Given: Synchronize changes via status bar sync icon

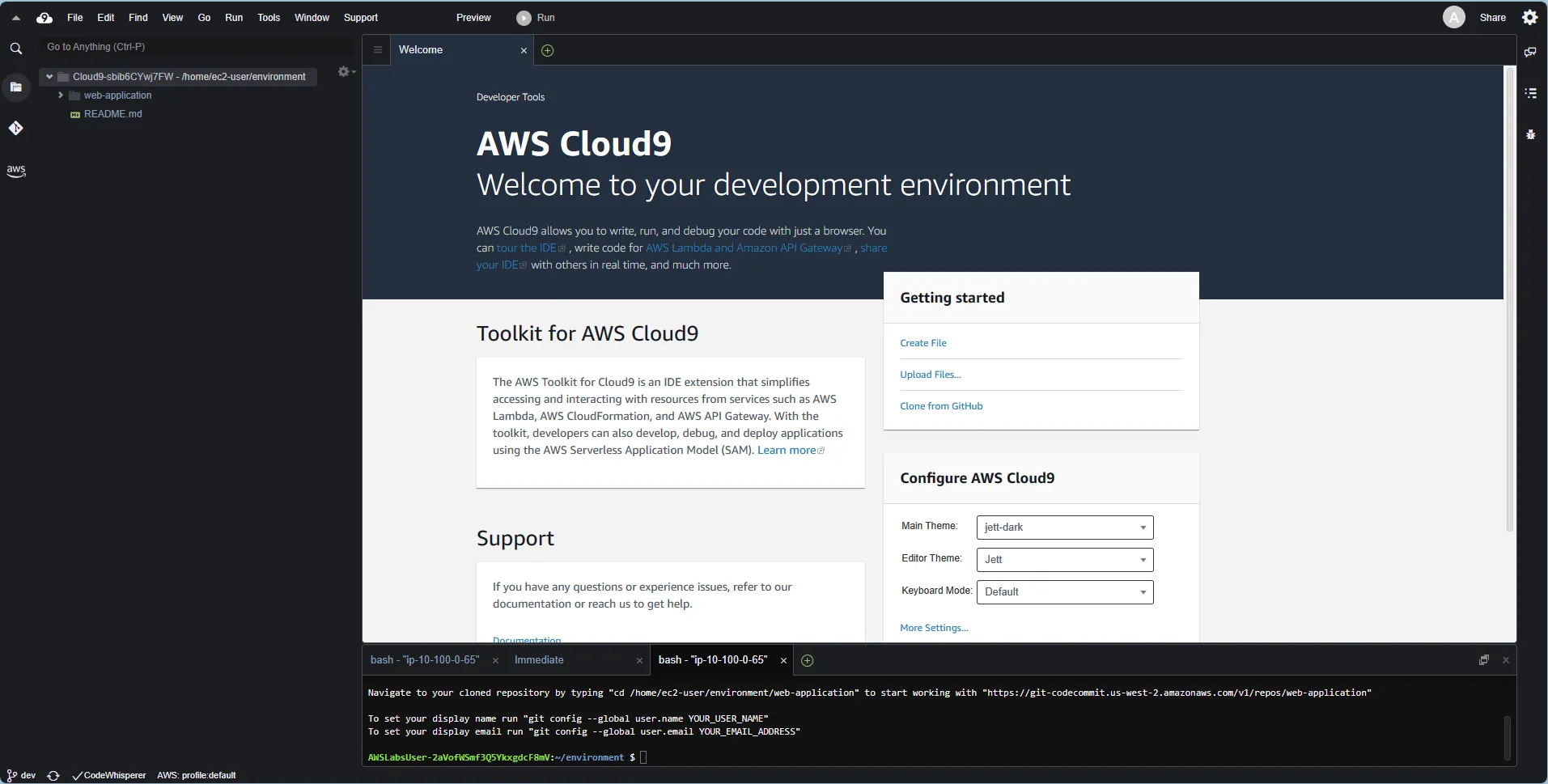Looking at the screenshot, I should point(53,775).
